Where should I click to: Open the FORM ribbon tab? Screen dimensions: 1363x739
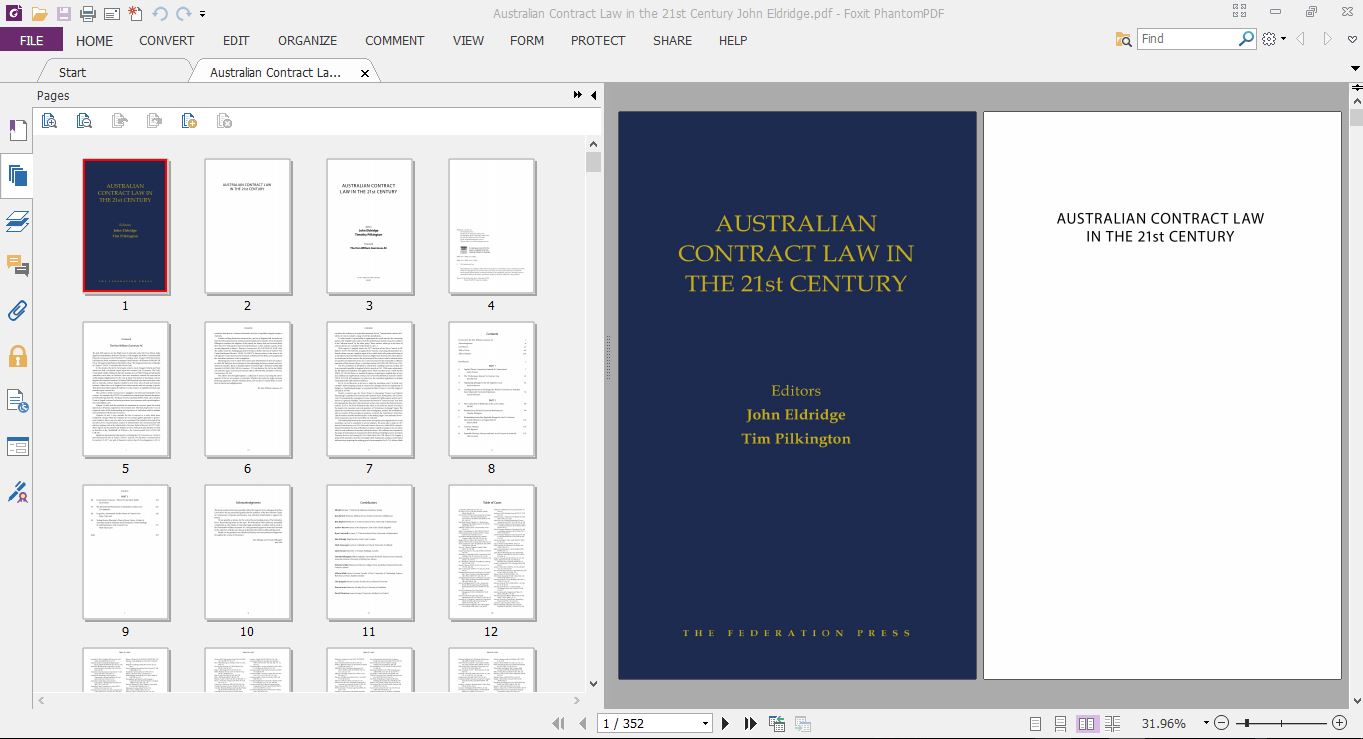[x=527, y=41]
